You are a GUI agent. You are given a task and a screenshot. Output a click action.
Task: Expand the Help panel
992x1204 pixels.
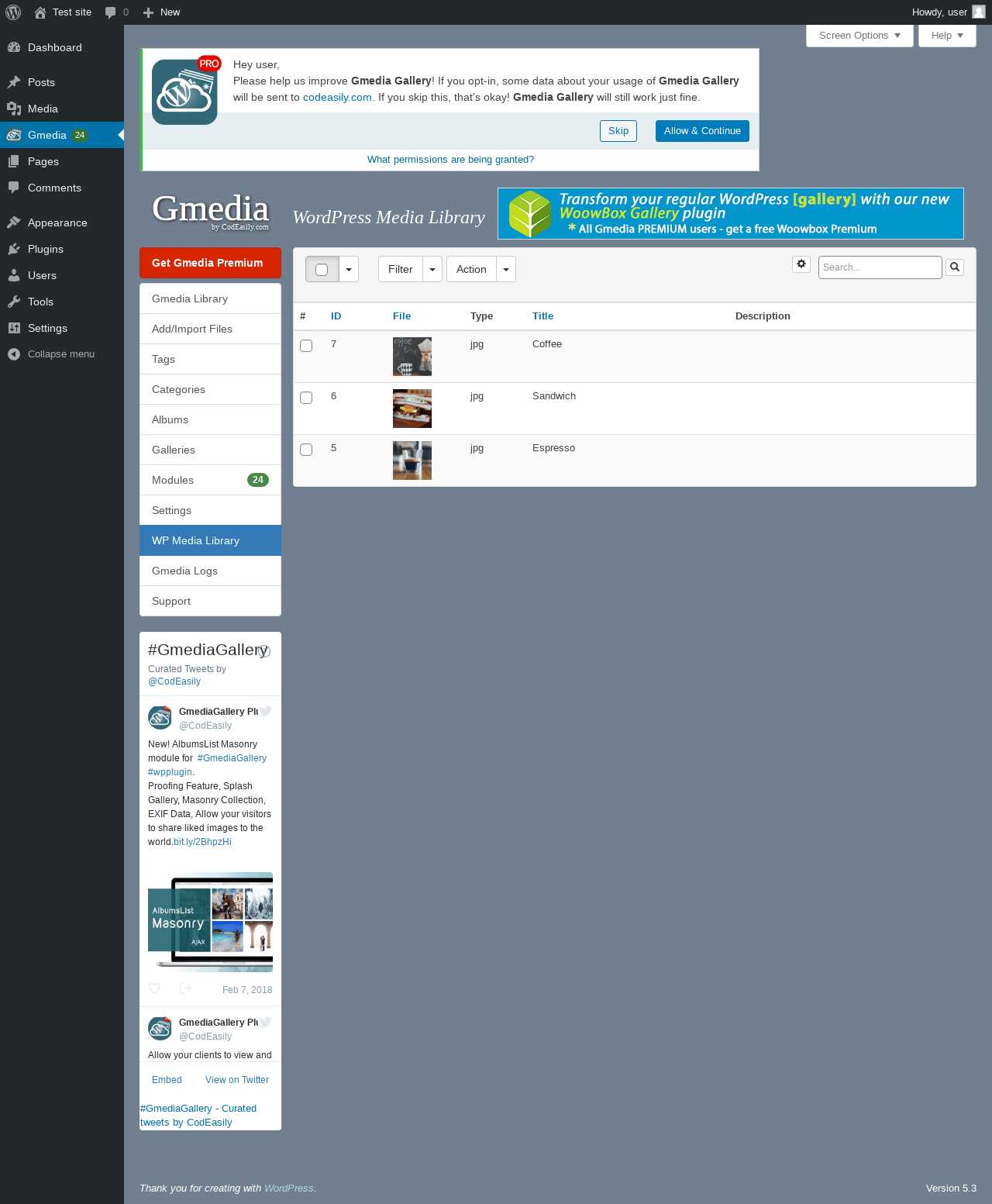947,36
